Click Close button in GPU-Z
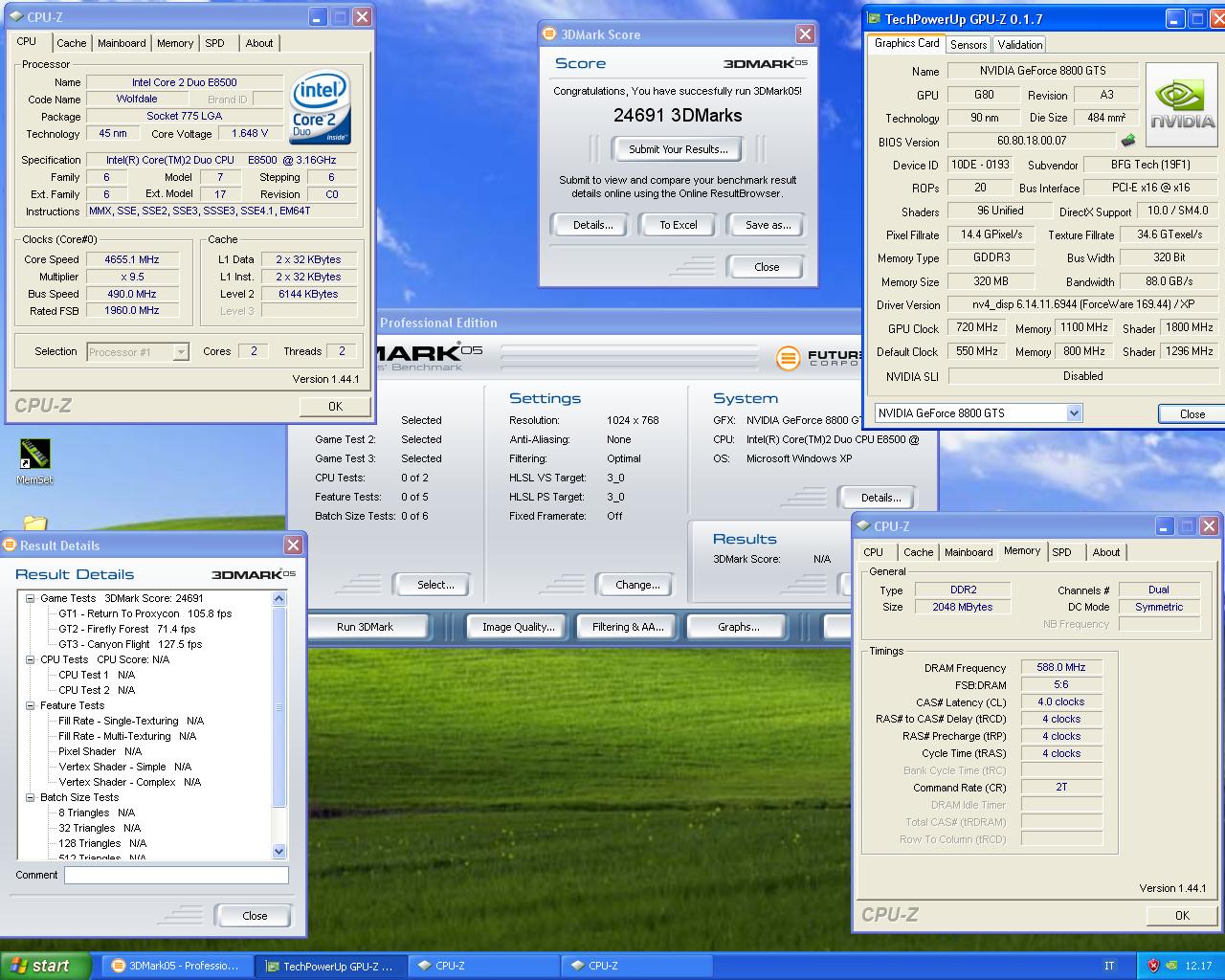The height and width of the screenshot is (980, 1225). coord(1192,413)
